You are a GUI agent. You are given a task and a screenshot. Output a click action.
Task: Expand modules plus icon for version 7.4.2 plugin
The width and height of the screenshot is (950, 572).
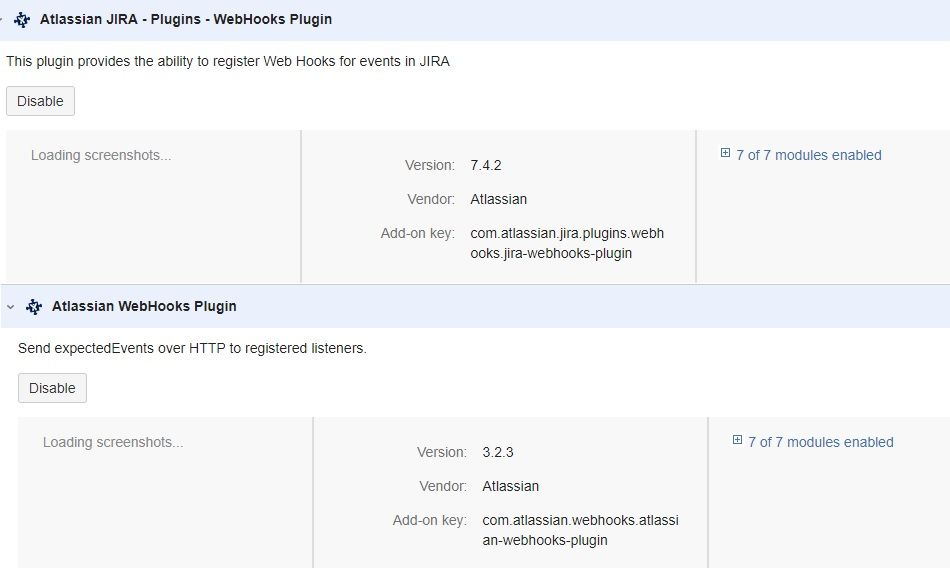pos(725,153)
